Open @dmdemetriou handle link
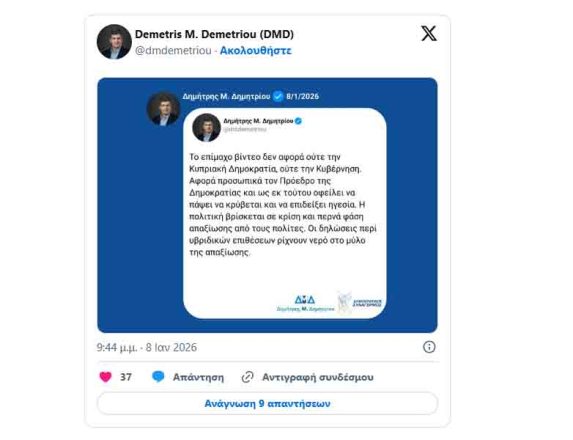 [173, 50]
